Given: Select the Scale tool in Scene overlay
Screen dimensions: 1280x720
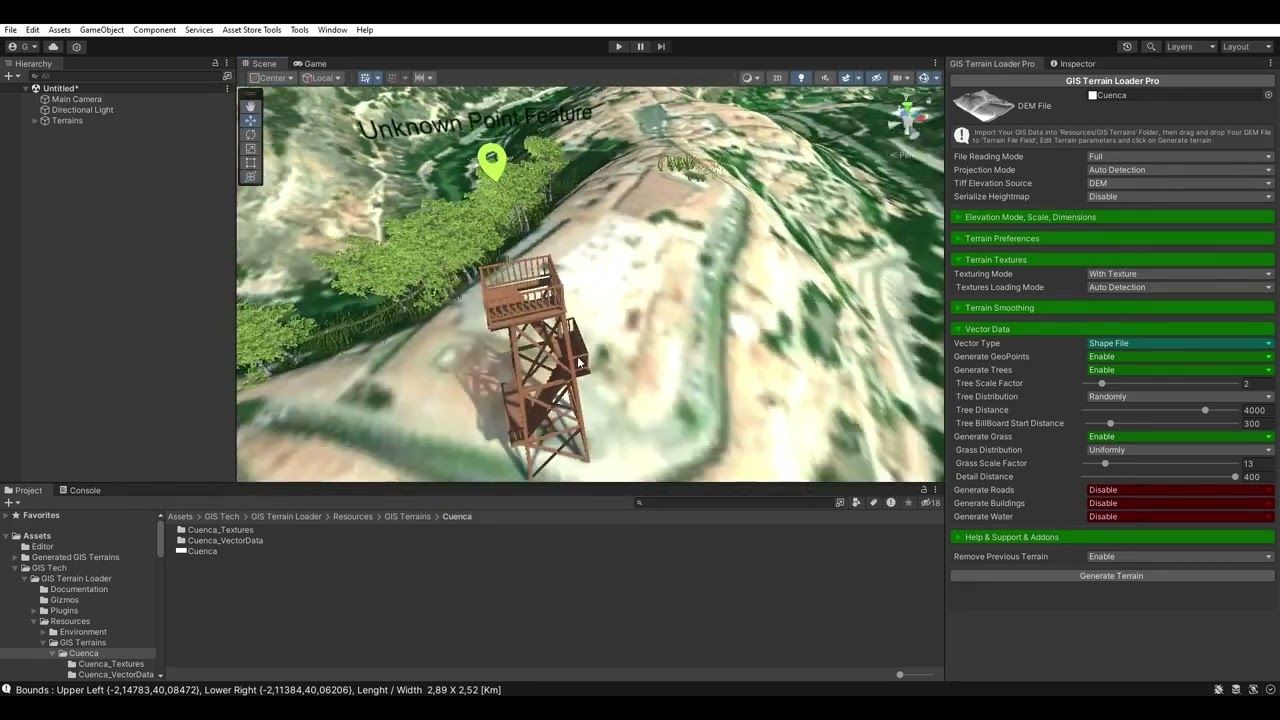Looking at the screenshot, I should (250, 148).
